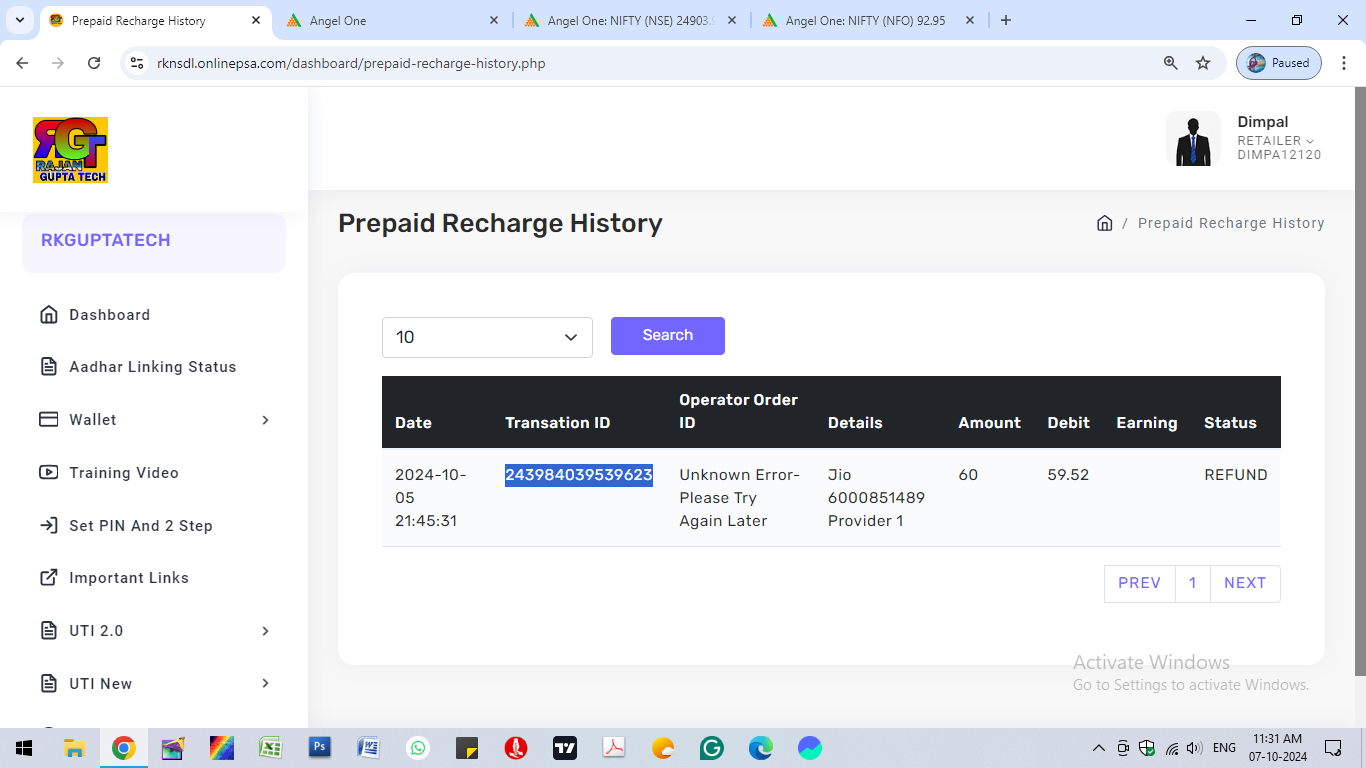Go to the NEXT page
This screenshot has height=768, width=1366.
point(1244,583)
